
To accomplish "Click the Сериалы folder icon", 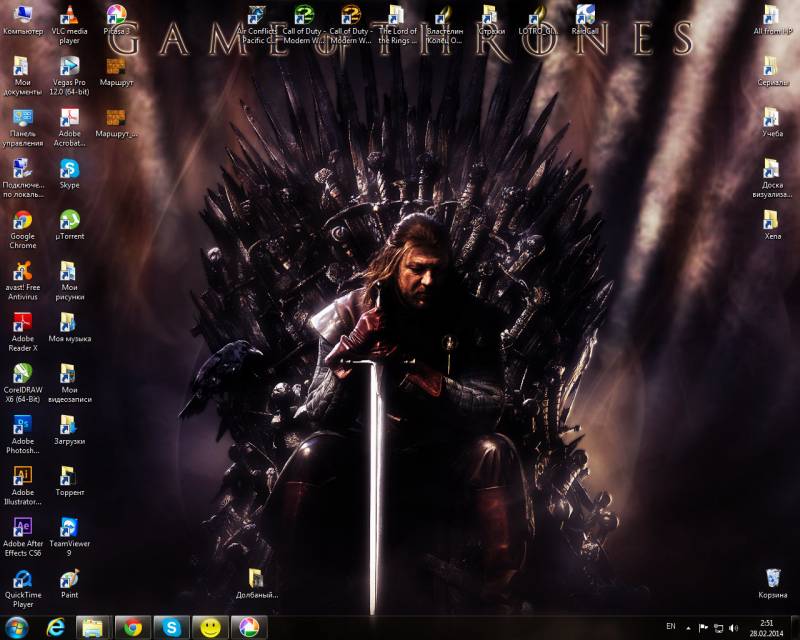I will (772, 71).
